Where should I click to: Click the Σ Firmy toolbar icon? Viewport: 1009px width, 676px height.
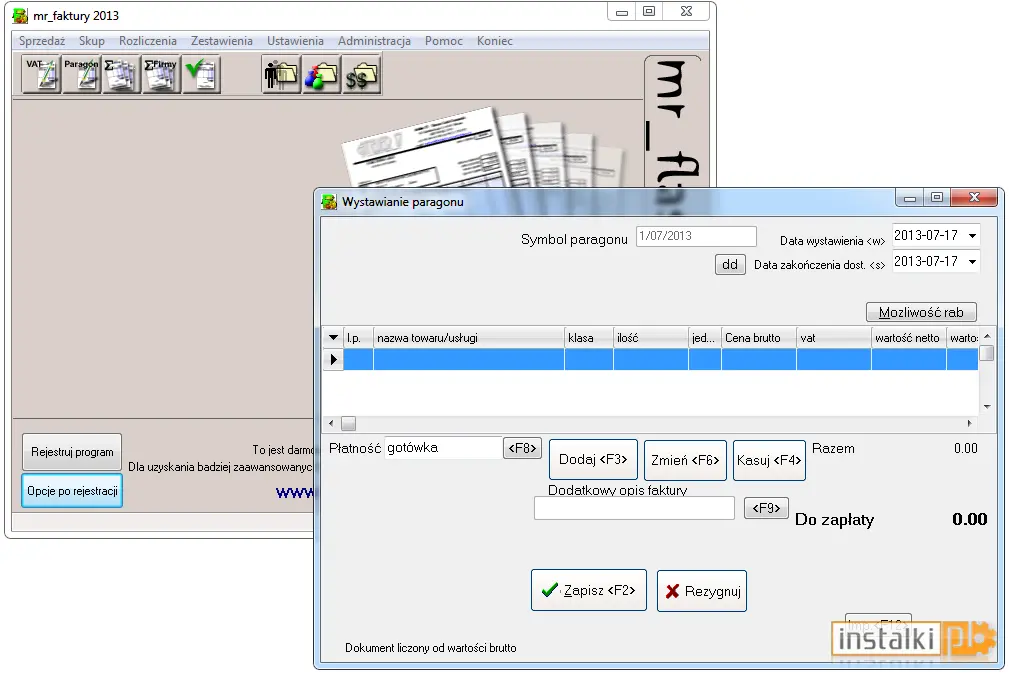point(161,75)
